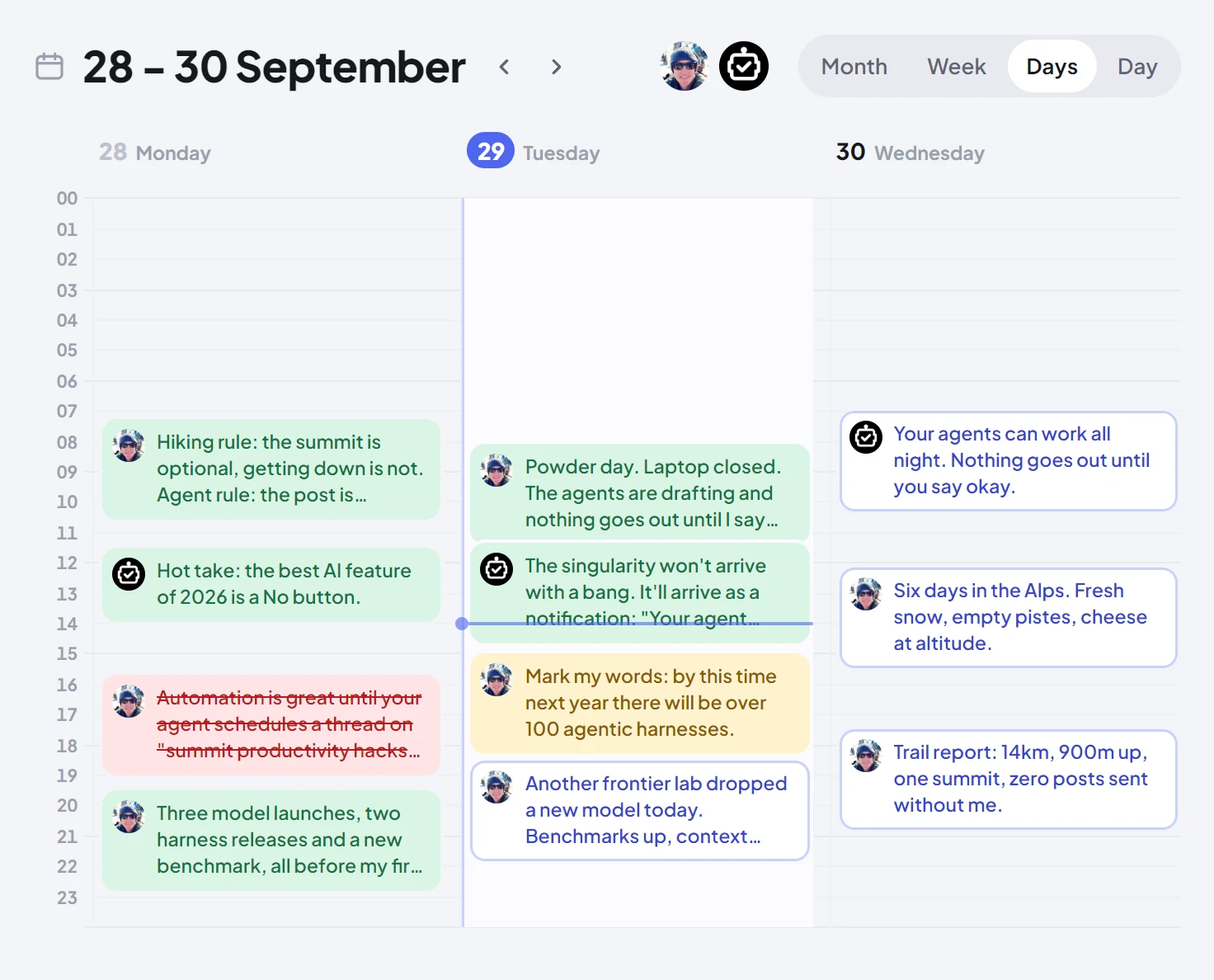
Task: Click user avatar on 'Six days in the Alps' post
Action: 866,593
